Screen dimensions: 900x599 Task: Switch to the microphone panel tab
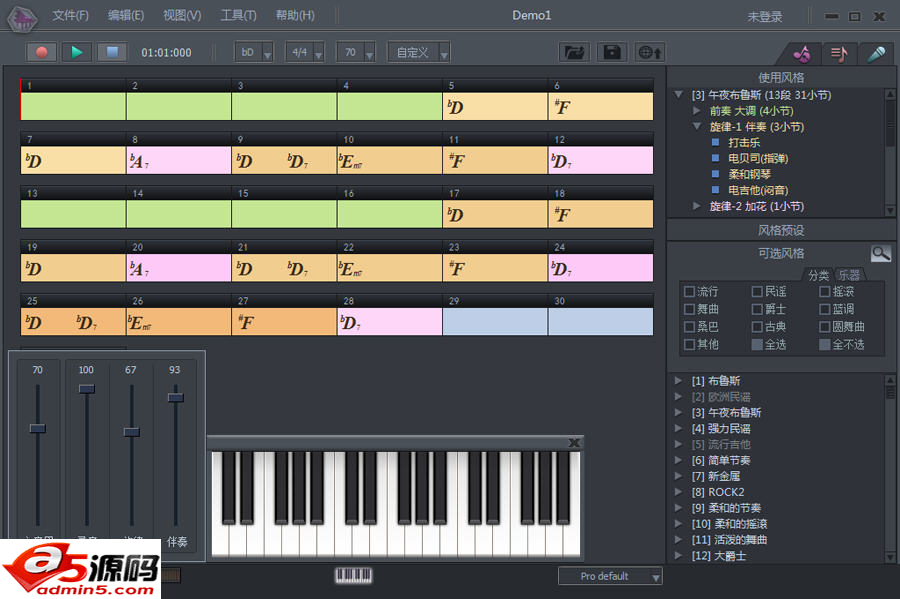tap(876, 54)
